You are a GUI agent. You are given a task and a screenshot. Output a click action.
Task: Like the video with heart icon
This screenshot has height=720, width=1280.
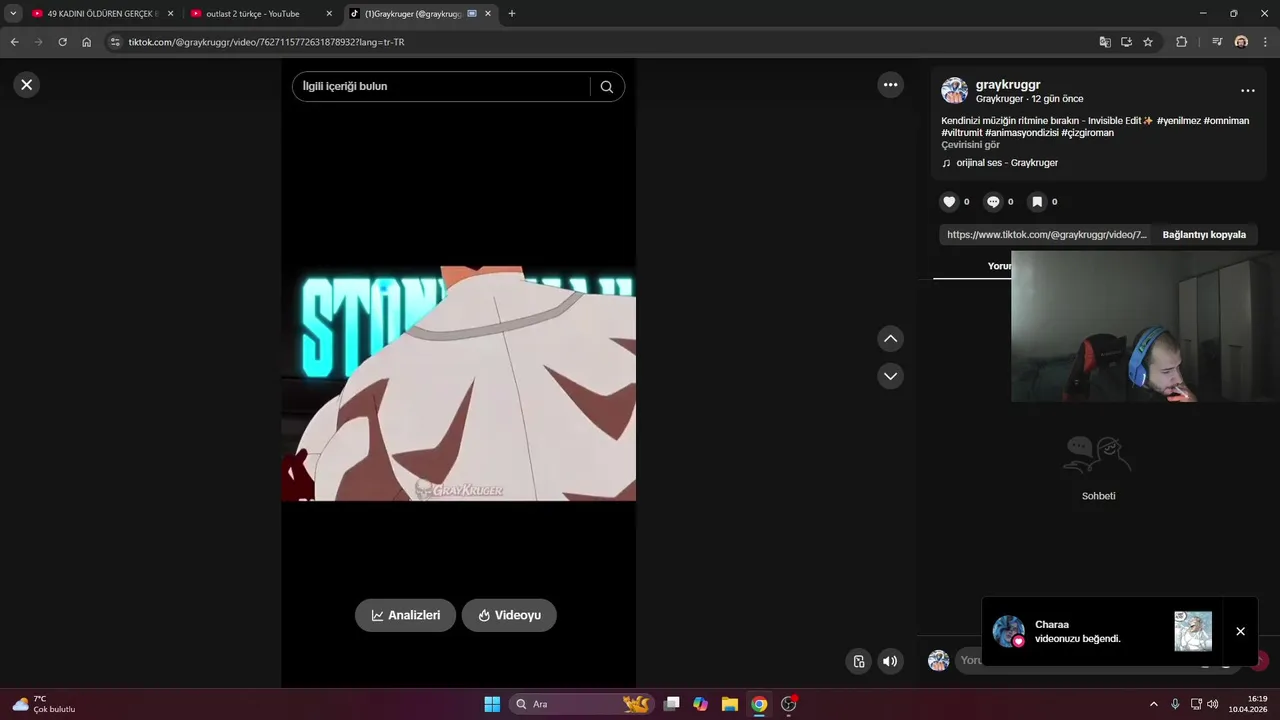click(949, 202)
